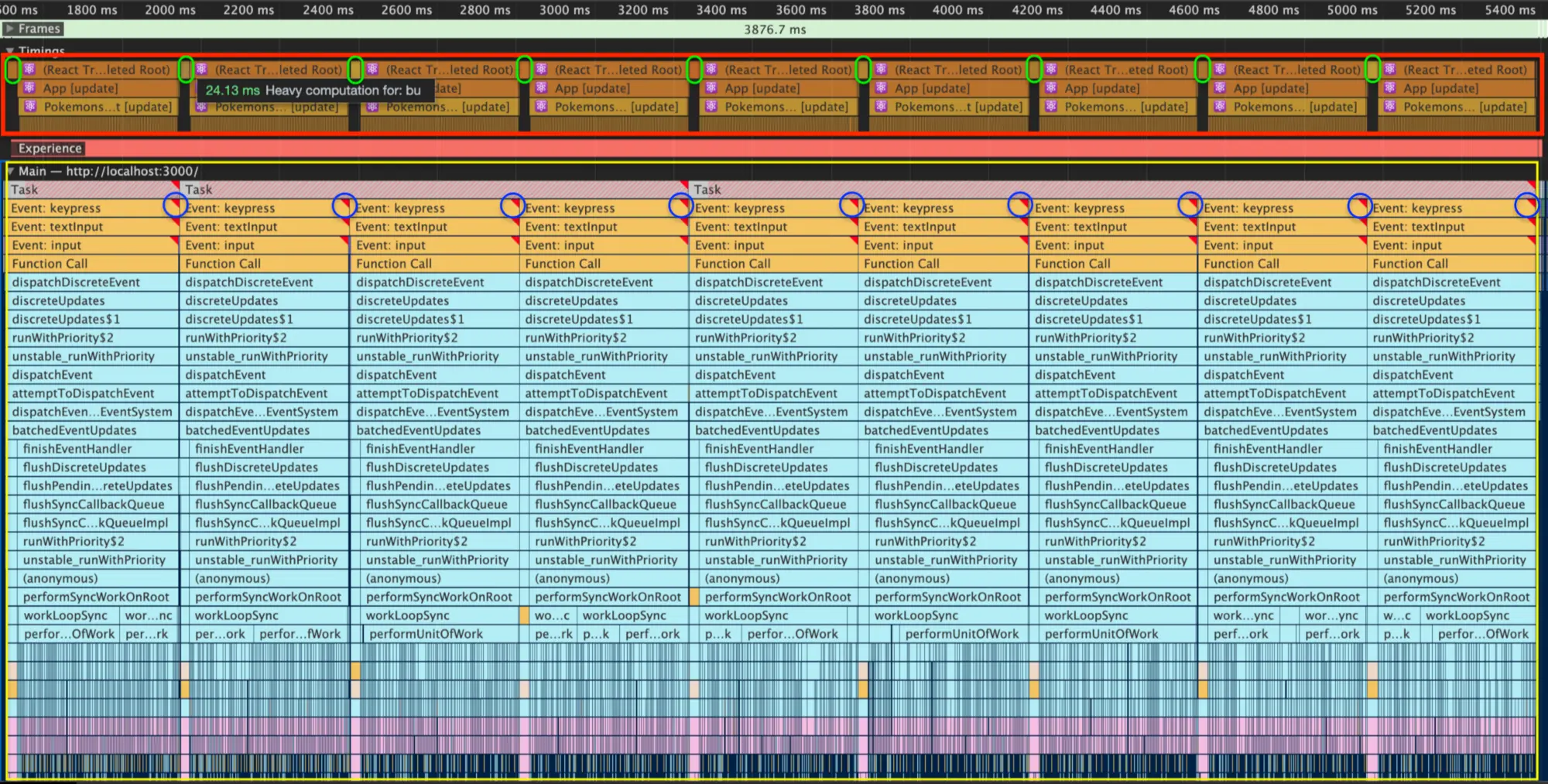The image size is (1548, 784).
Task: Click the 4200 ms ruler mark
Action: point(1037,10)
